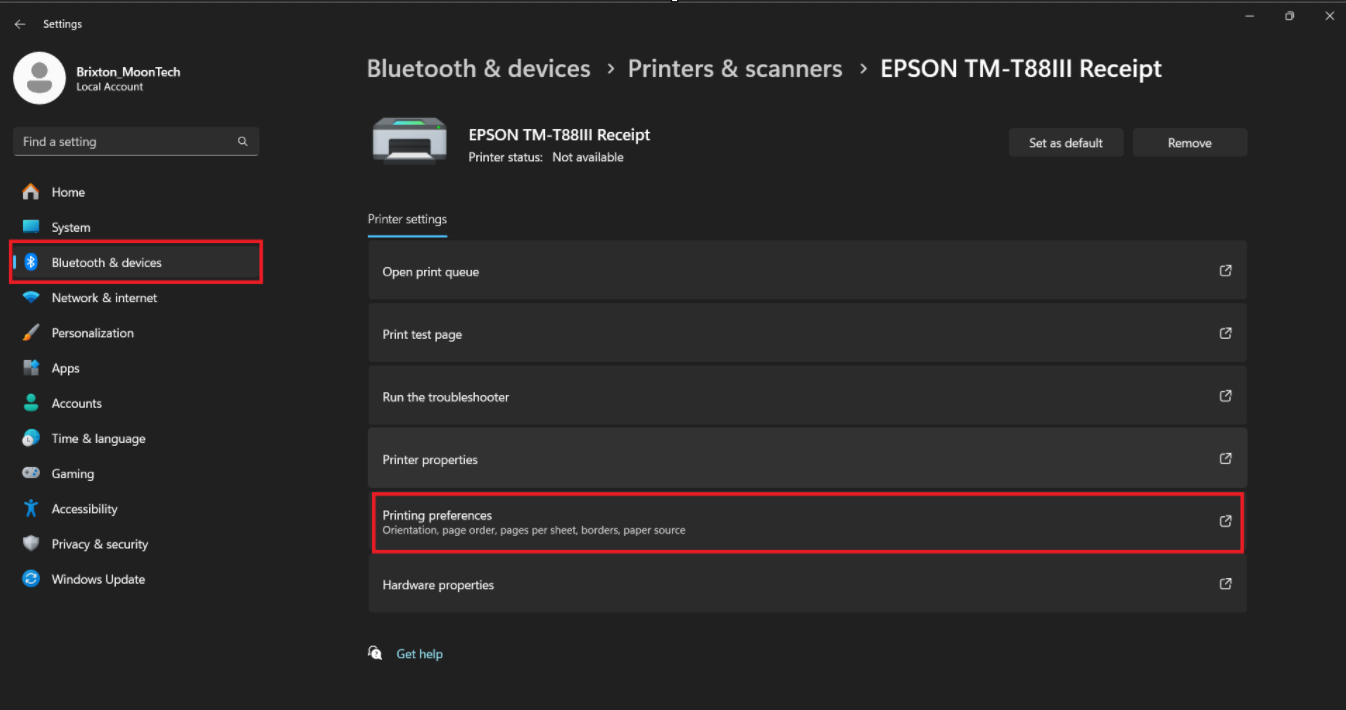Screen dimensions: 1346x710
Task: Select the Personalization brush icon
Action: [29, 332]
